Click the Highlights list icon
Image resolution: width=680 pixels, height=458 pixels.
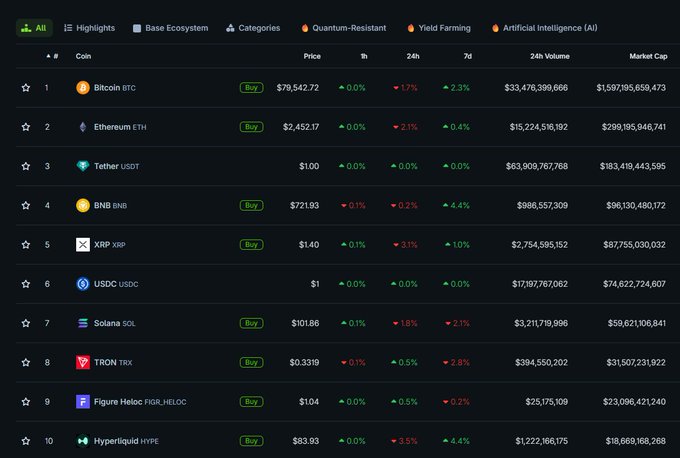click(x=68, y=28)
